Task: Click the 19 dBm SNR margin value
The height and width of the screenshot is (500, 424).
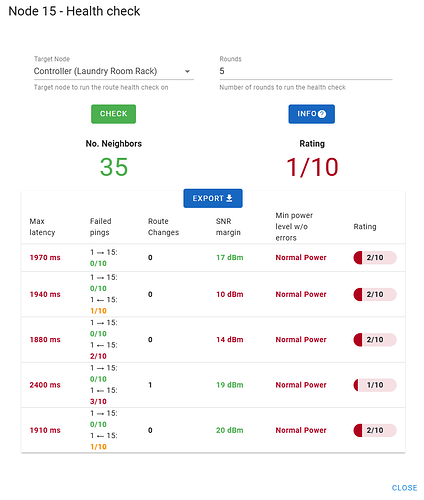Action: 230,385
